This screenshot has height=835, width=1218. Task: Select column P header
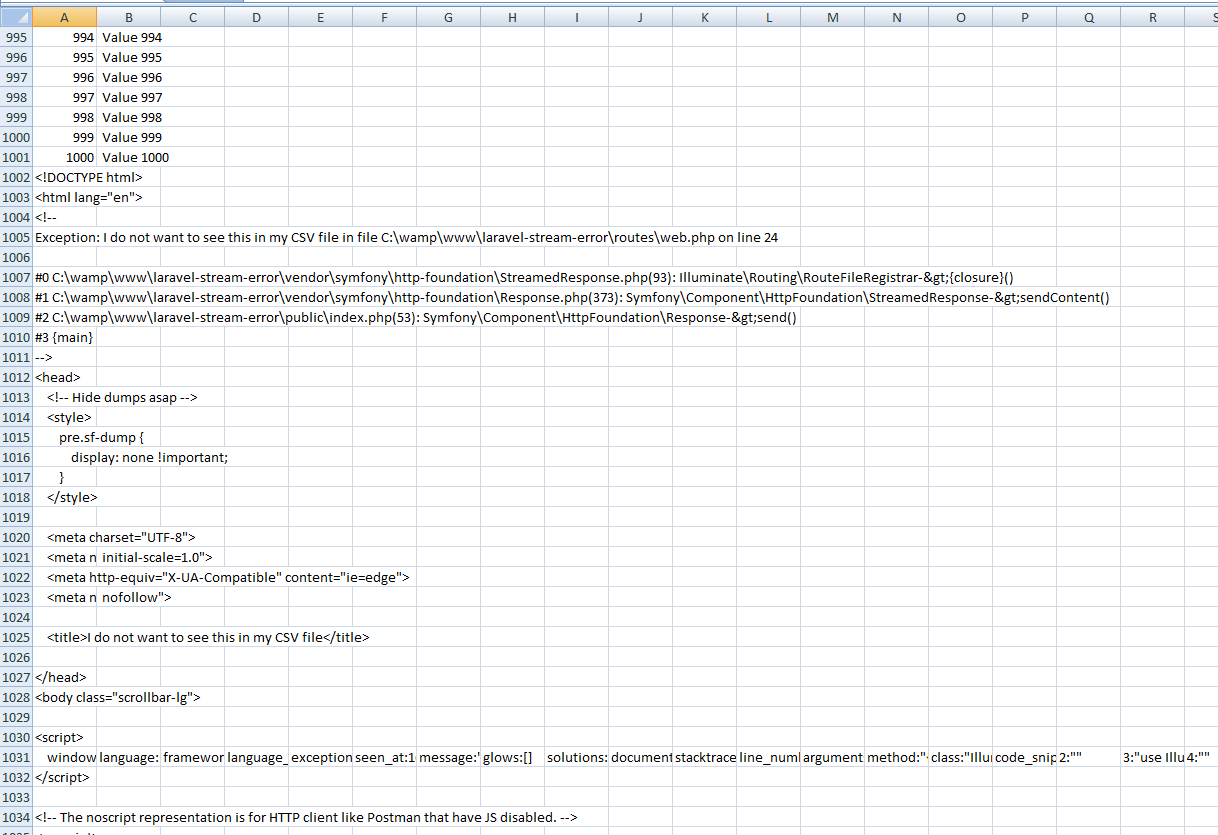pos(1025,17)
